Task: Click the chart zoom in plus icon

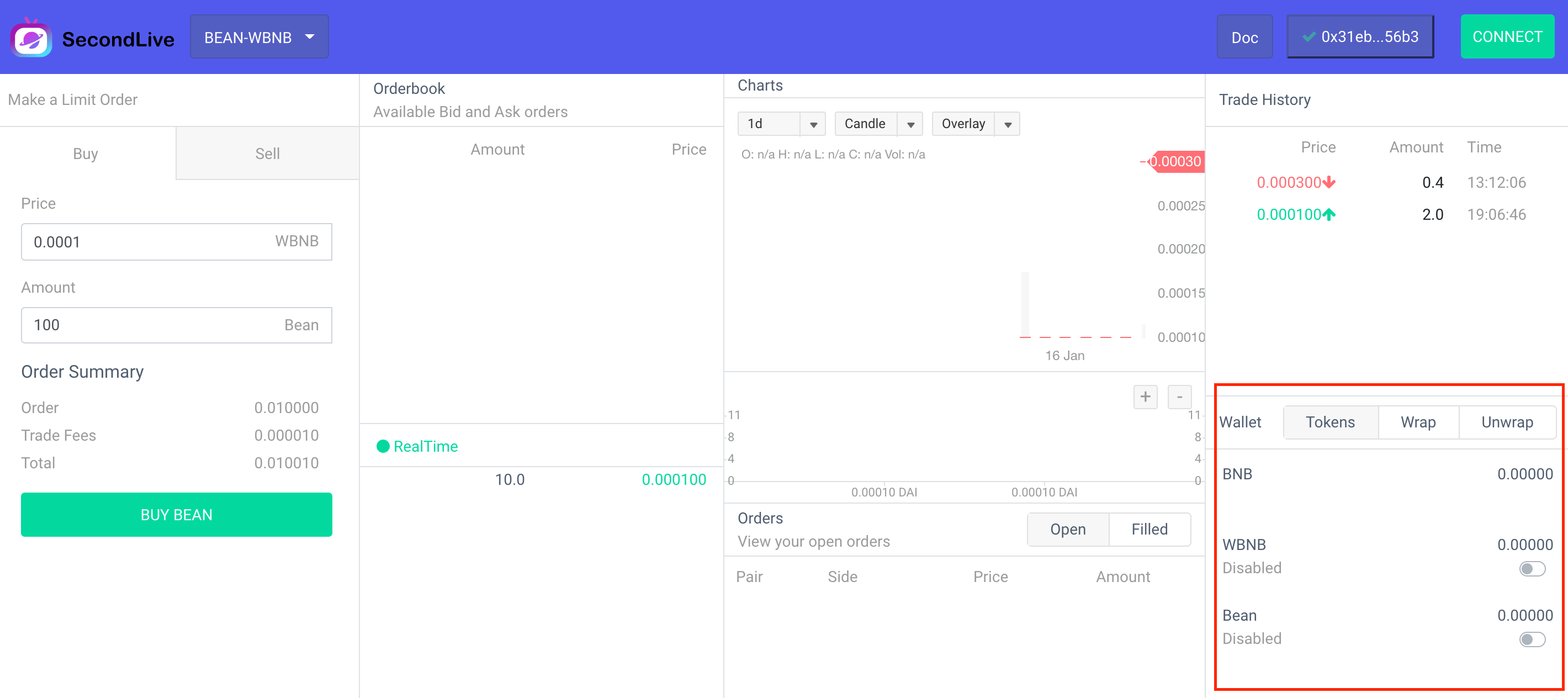Action: coord(1145,397)
